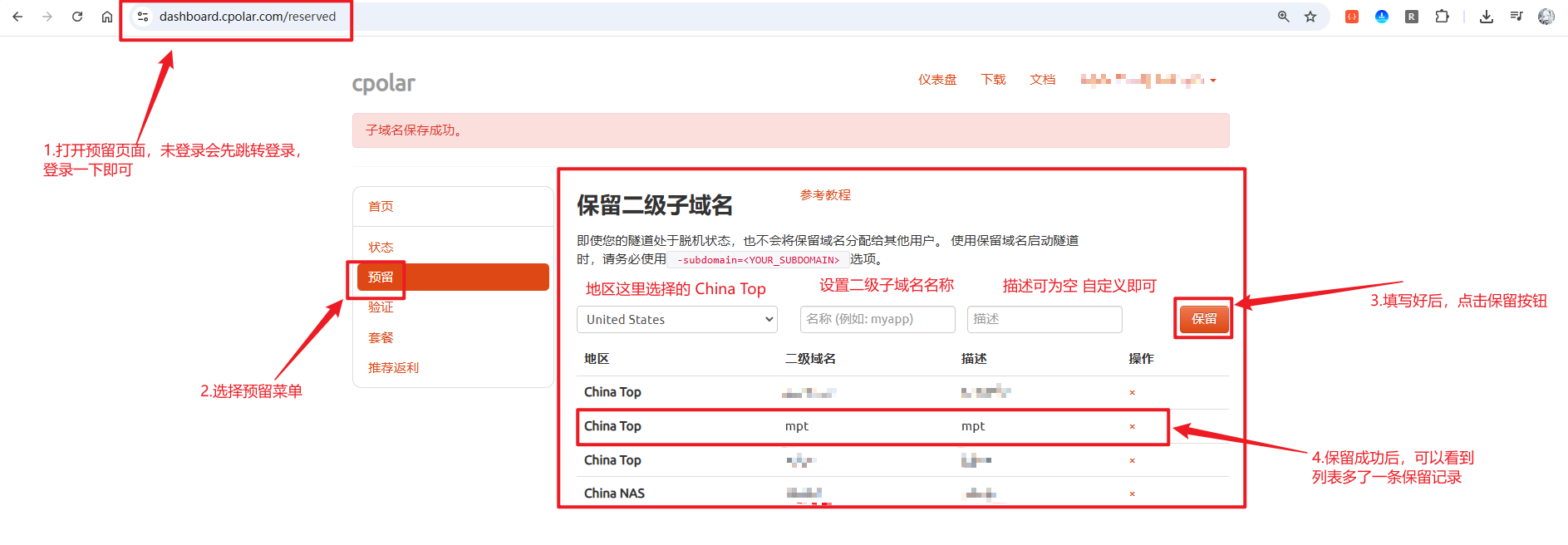
Task: Reload the page with refresh icon
Action: 77,17
